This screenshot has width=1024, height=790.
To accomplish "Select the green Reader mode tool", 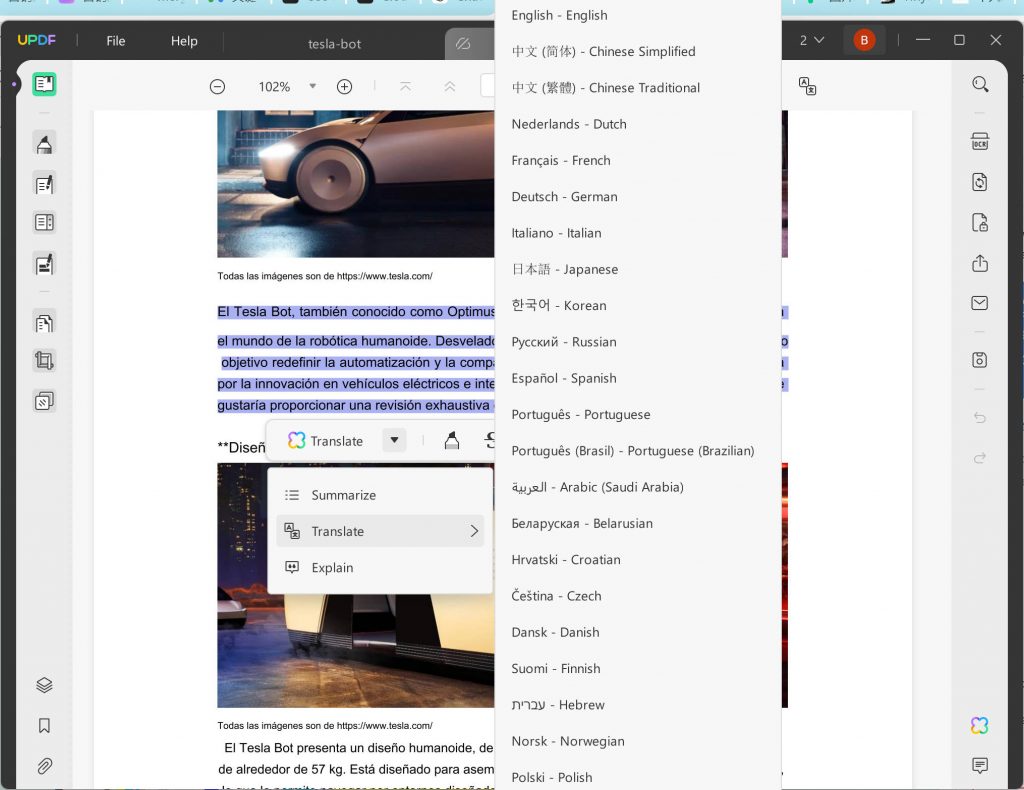I will [x=44, y=84].
